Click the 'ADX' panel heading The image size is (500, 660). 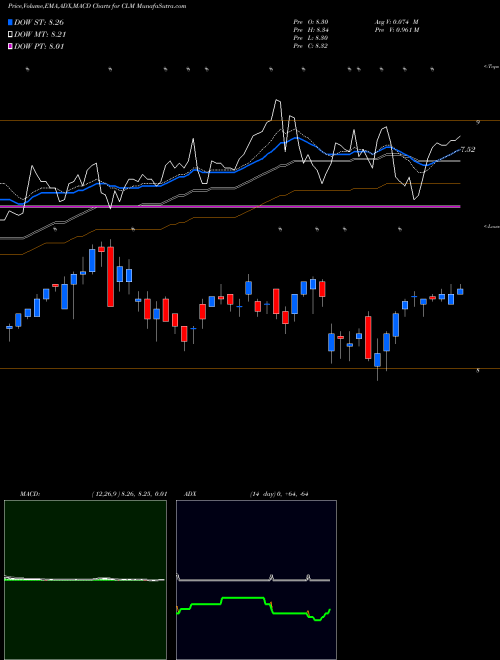[x=190, y=494]
